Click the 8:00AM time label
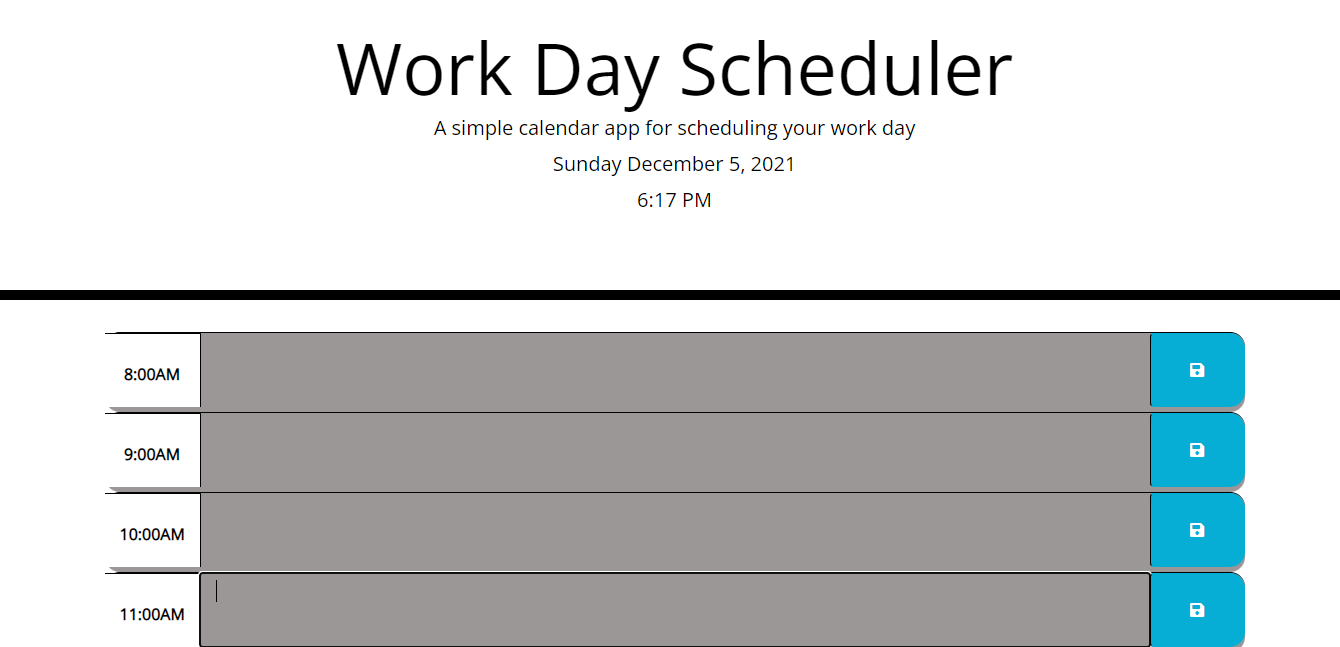This screenshot has height=647, width=1340. click(152, 374)
